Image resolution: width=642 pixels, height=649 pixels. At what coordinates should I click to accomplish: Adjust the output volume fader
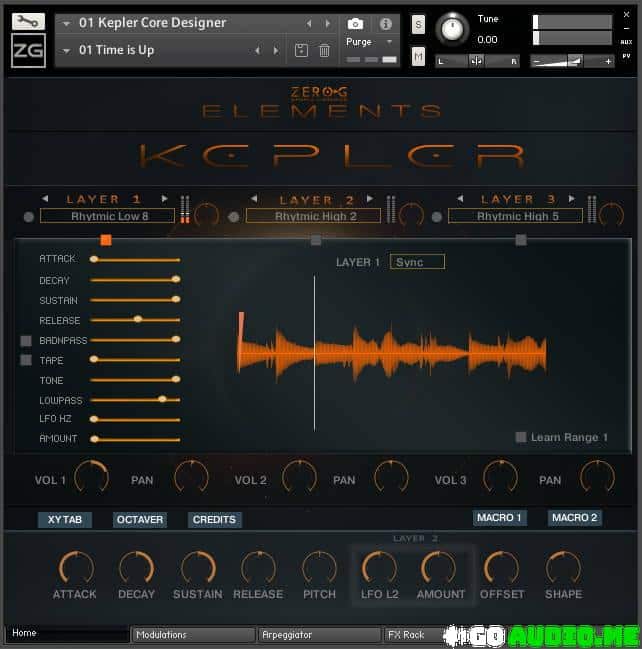click(x=572, y=61)
